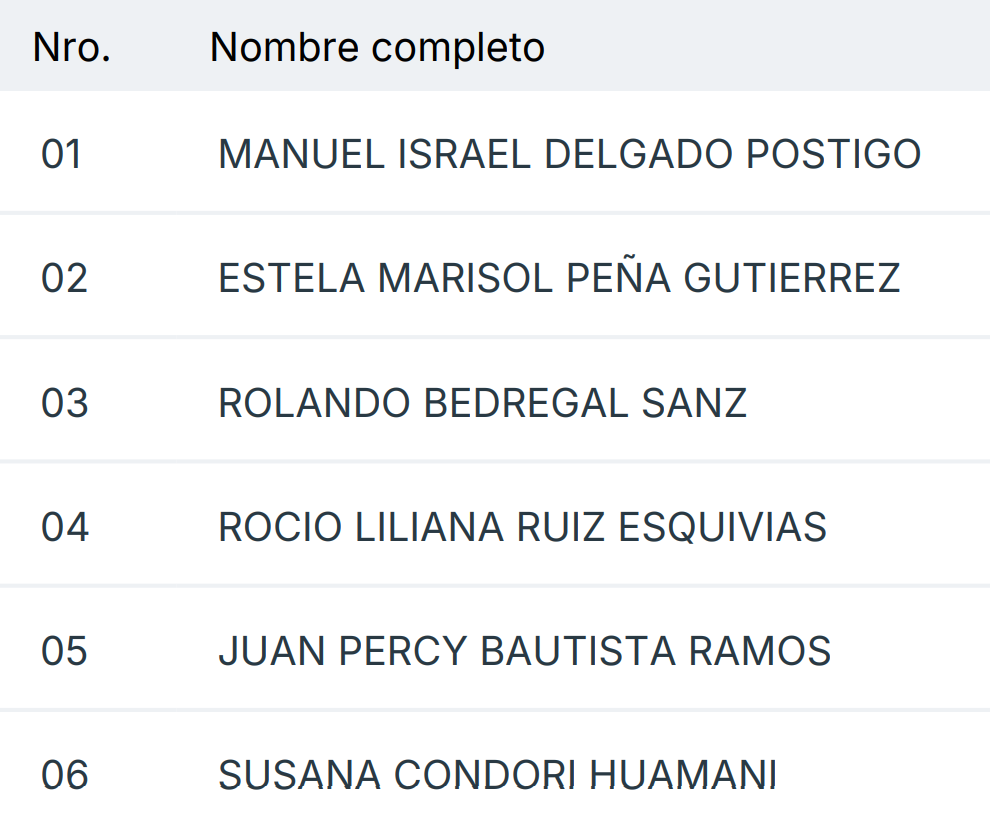
Task: Click the name MANUEL ISRAEL DELGADO POSTIGO
Action: [569, 155]
